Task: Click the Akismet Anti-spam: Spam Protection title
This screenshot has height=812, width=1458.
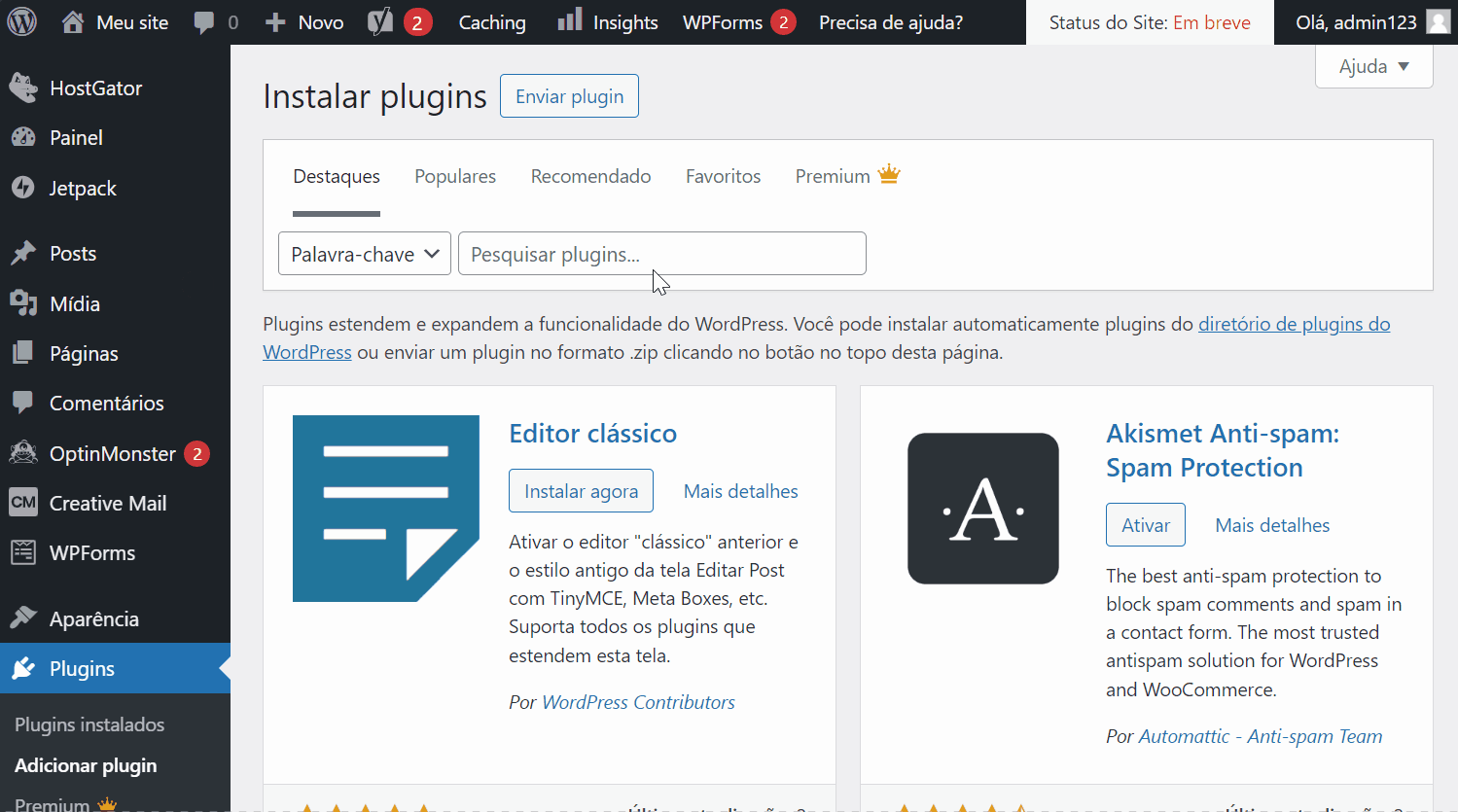Action: coord(1223,450)
